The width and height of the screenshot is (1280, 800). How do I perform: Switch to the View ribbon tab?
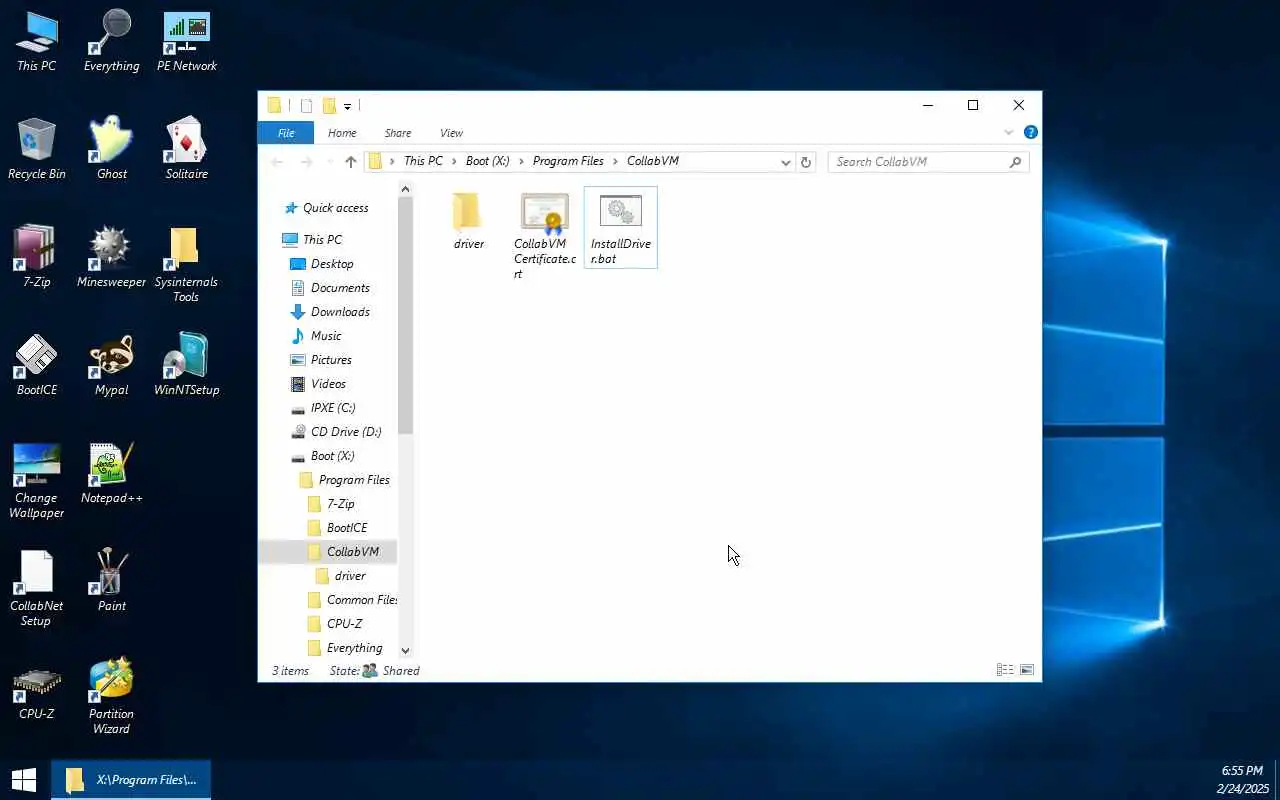(452, 133)
